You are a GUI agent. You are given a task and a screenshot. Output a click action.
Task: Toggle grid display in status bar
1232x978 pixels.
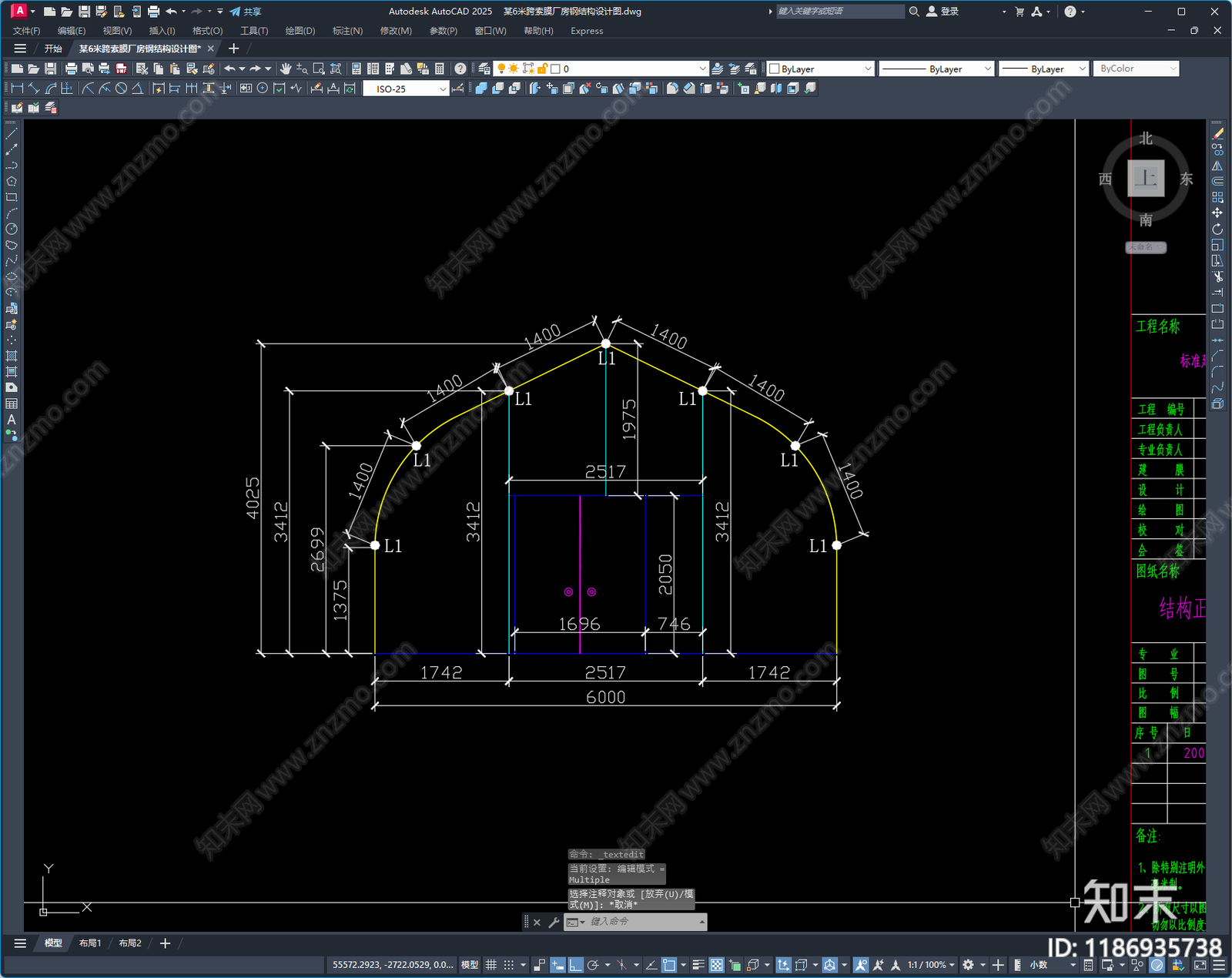click(x=490, y=965)
